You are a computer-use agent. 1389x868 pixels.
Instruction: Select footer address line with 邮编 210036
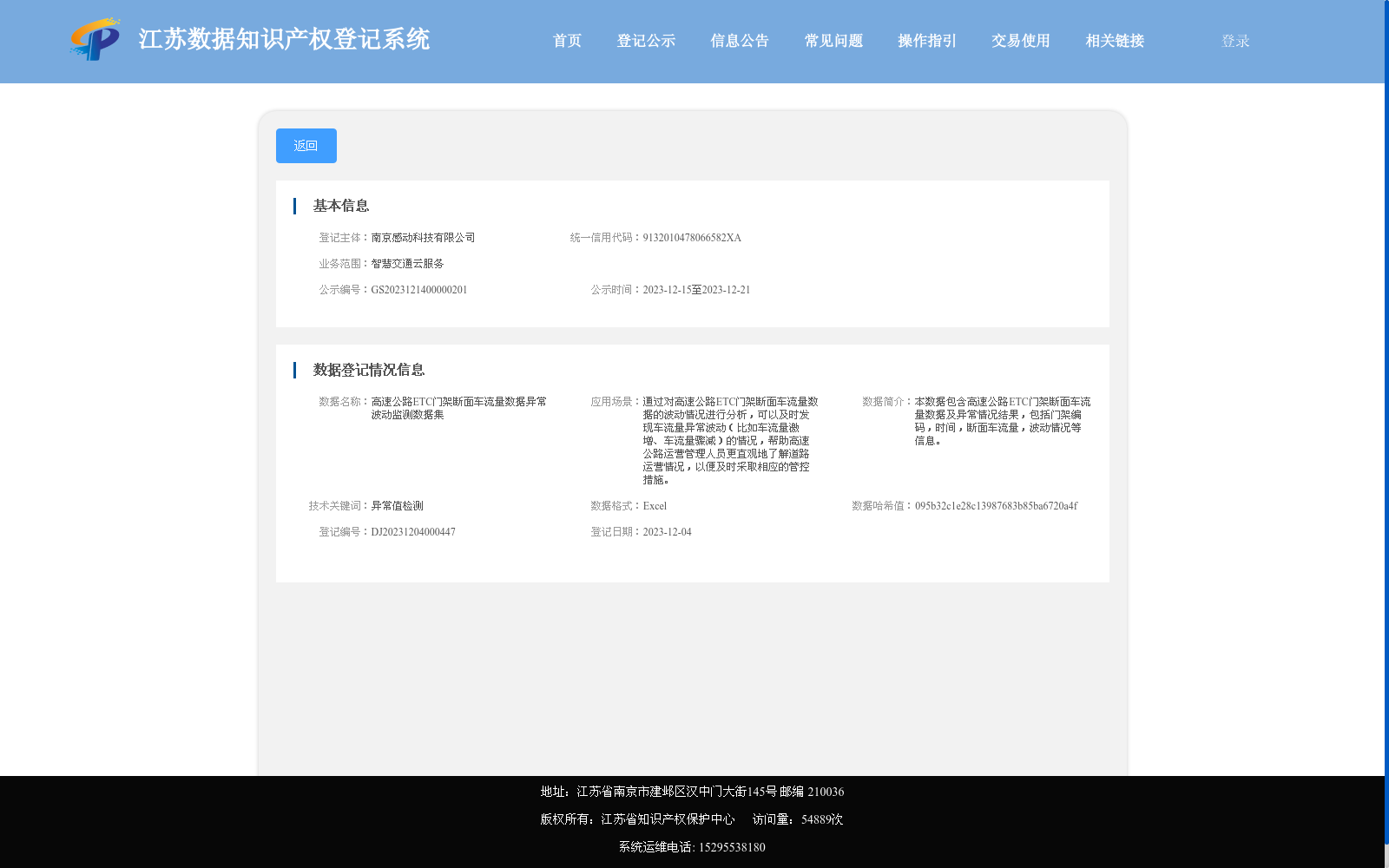693,792
